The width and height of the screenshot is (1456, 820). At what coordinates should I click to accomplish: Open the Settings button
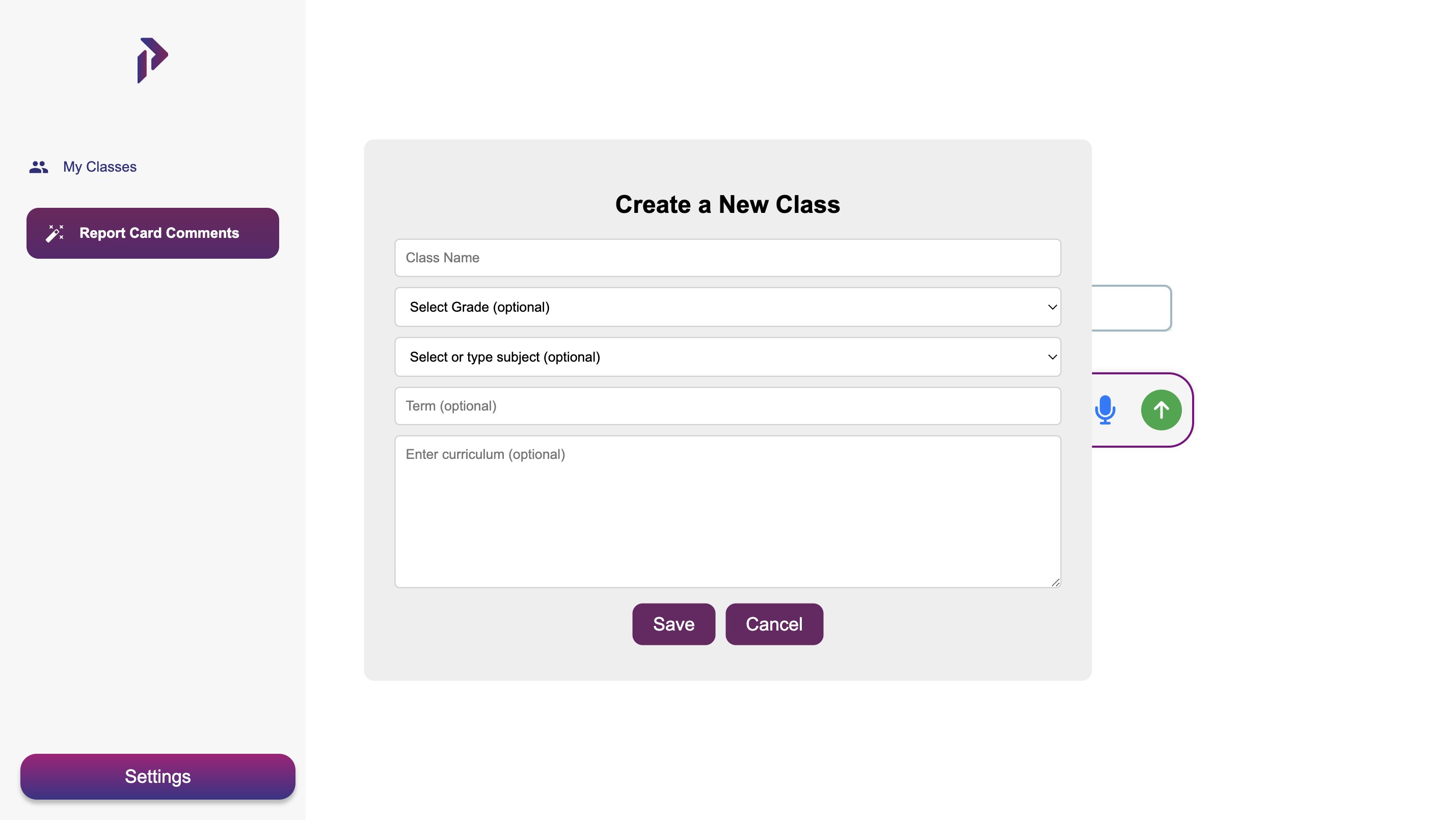point(158,776)
